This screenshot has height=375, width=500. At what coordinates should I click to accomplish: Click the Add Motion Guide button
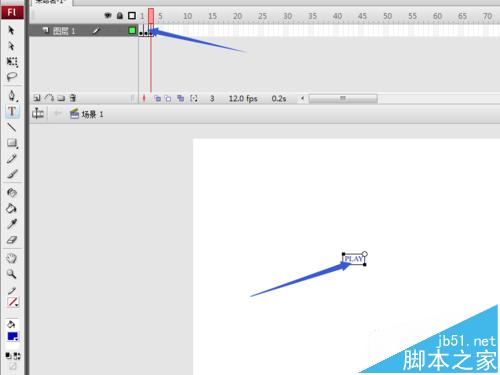point(49,98)
